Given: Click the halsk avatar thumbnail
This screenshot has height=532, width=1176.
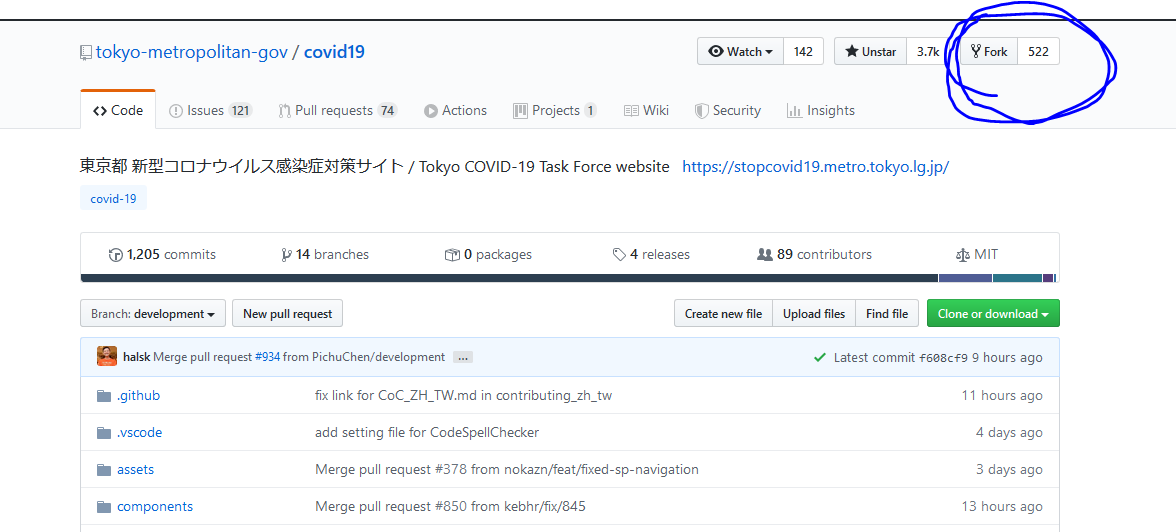Looking at the screenshot, I should [106, 356].
